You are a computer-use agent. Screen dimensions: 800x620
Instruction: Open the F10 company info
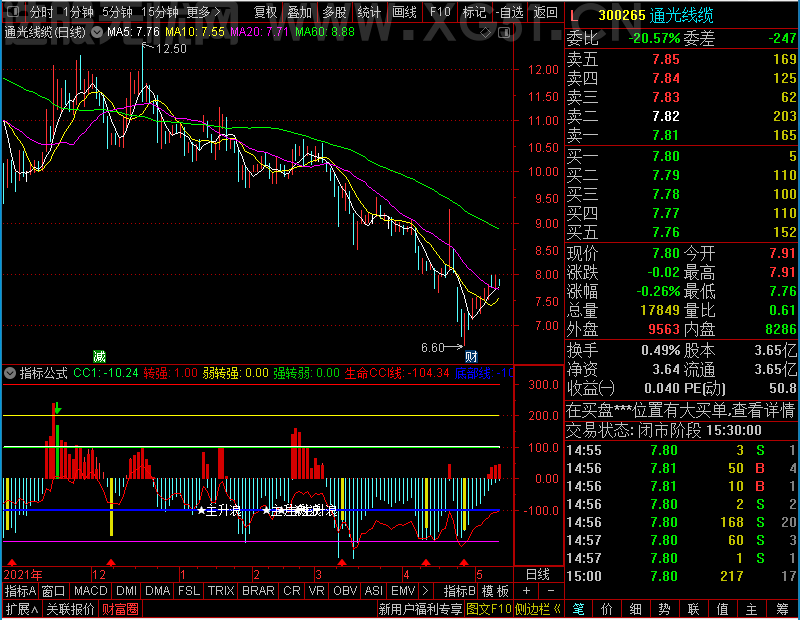point(440,12)
